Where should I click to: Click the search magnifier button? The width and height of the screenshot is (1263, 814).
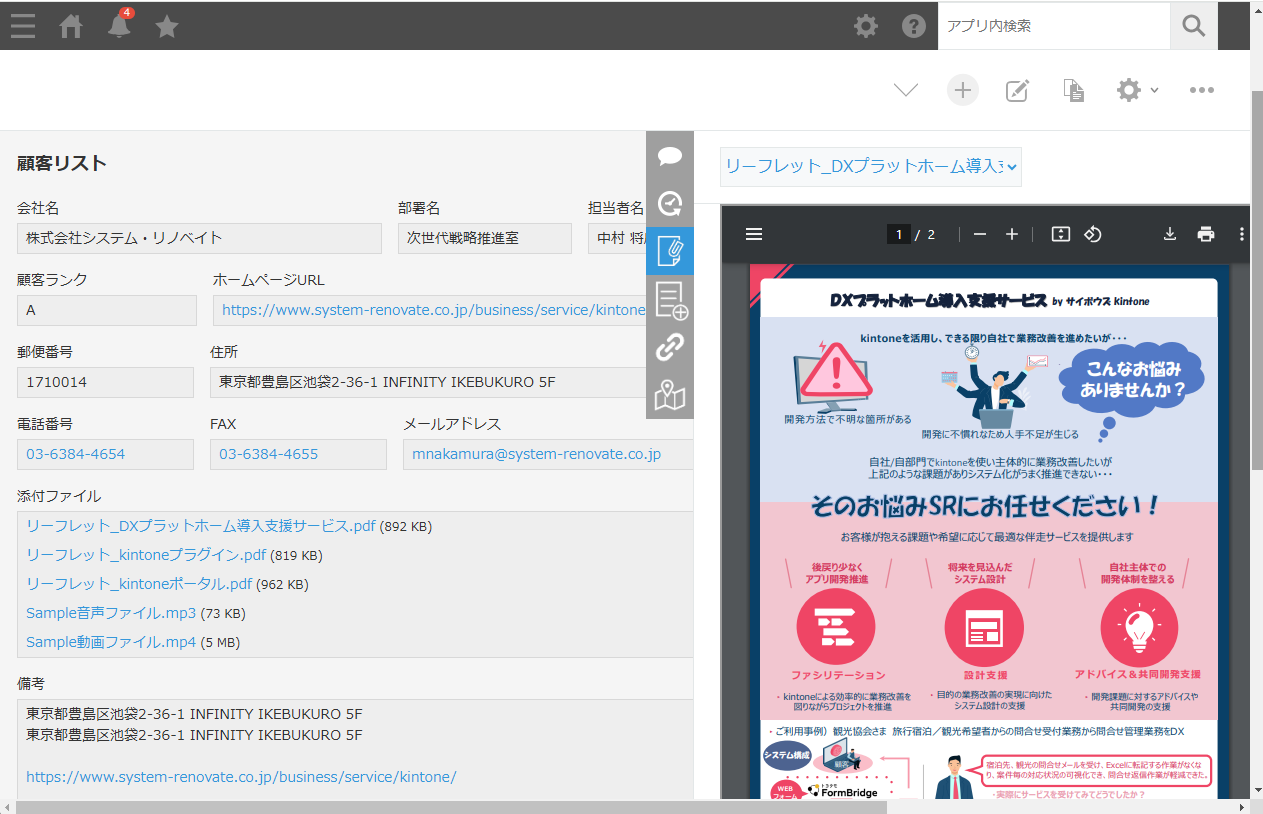1194,26
